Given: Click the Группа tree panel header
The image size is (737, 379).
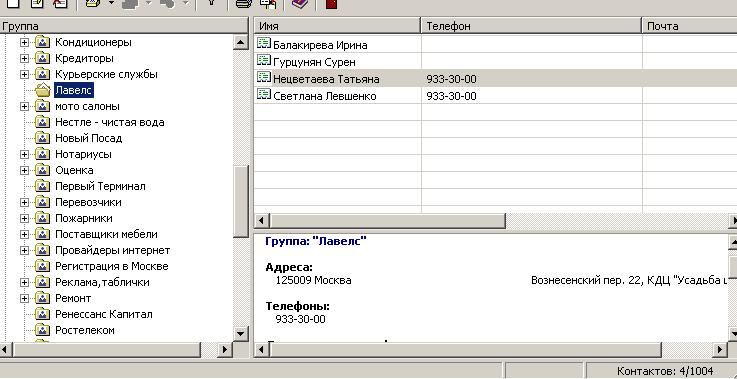Looking at the screenshot, I should click(124, 26).
